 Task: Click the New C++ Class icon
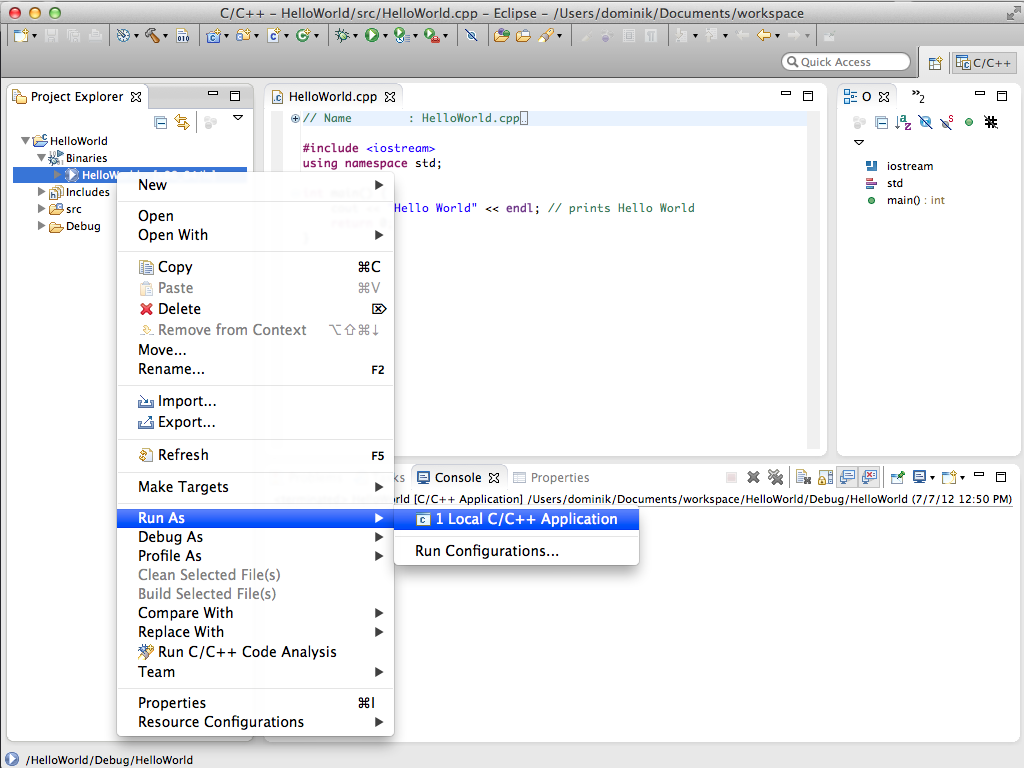(302, 35)
